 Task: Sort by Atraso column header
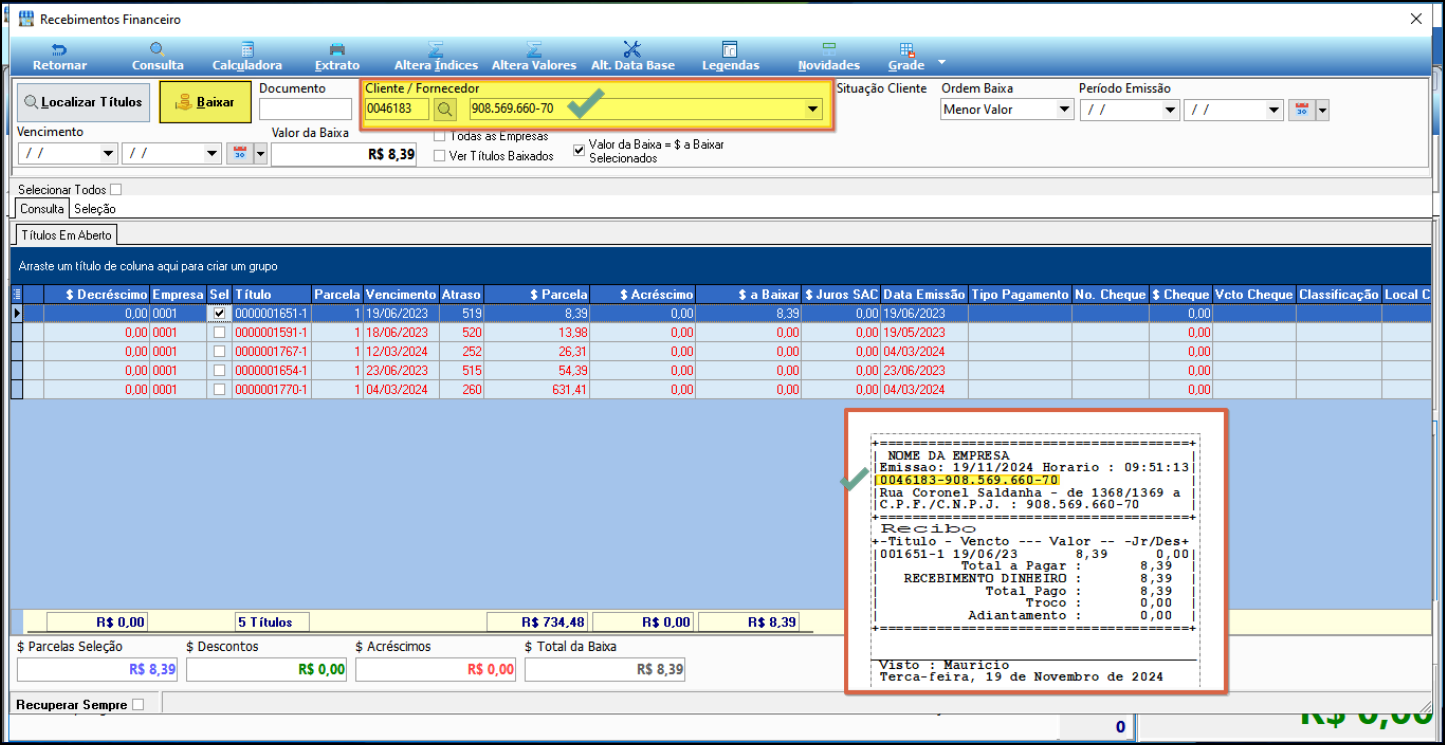461,295
